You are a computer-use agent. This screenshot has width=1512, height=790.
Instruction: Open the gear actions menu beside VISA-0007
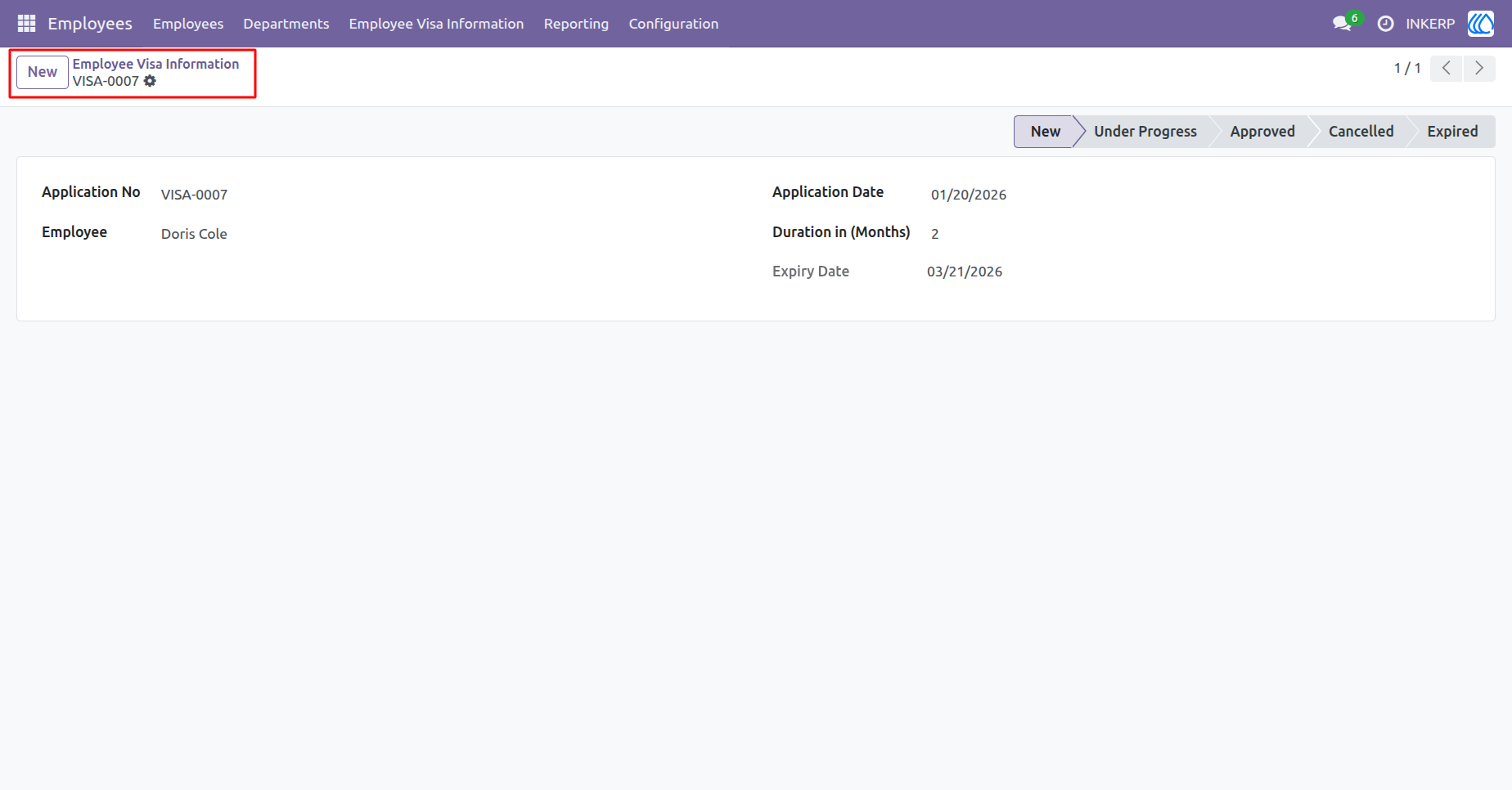tap(150, 81)
